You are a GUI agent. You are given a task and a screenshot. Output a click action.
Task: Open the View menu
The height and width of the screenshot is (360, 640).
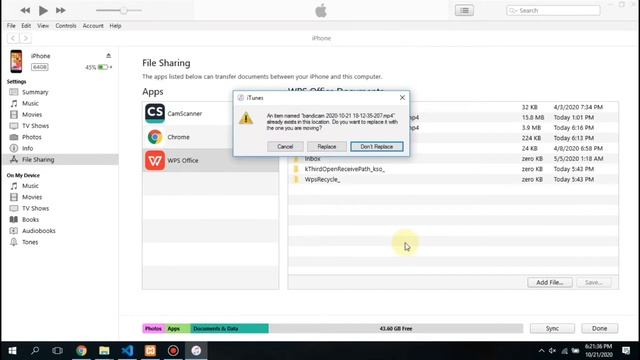click(43, 26)
